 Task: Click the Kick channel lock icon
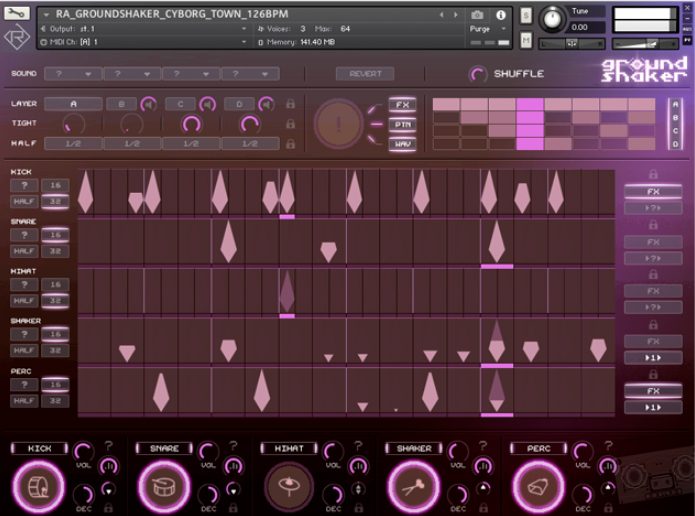click(x=108, y=507)
